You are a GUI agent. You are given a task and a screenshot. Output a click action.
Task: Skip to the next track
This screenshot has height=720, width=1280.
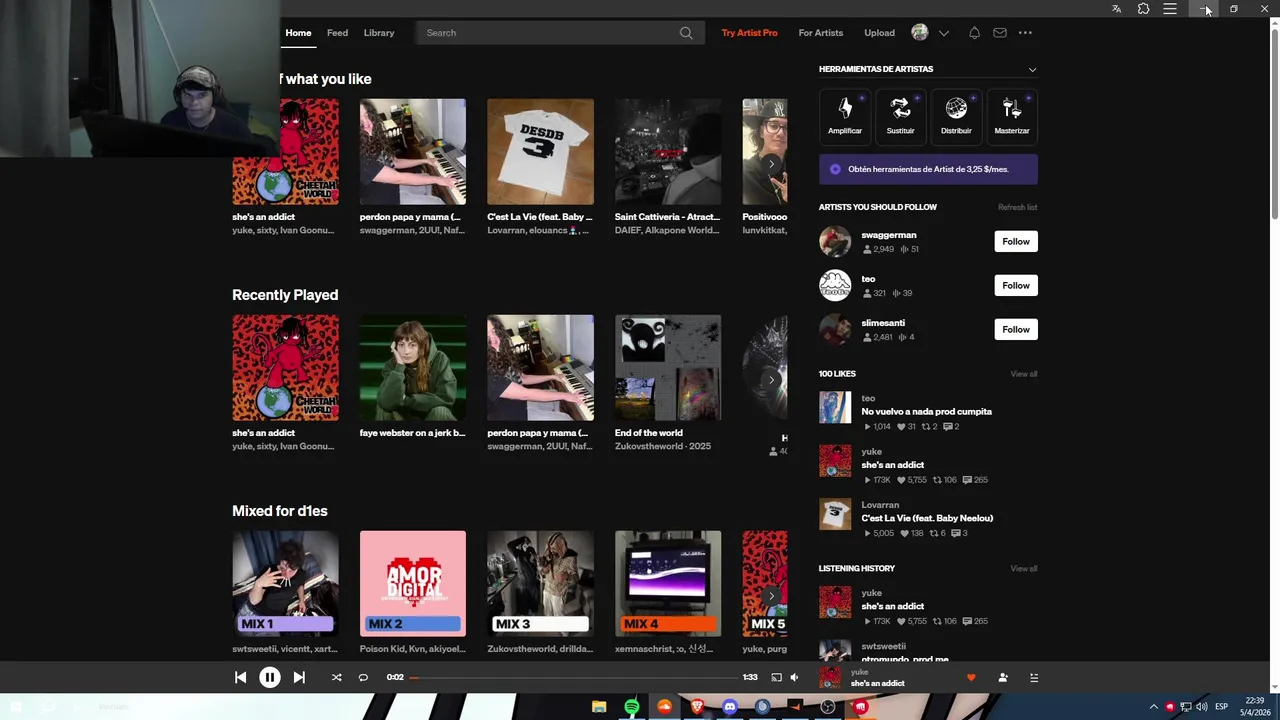[x=299, y=677]
